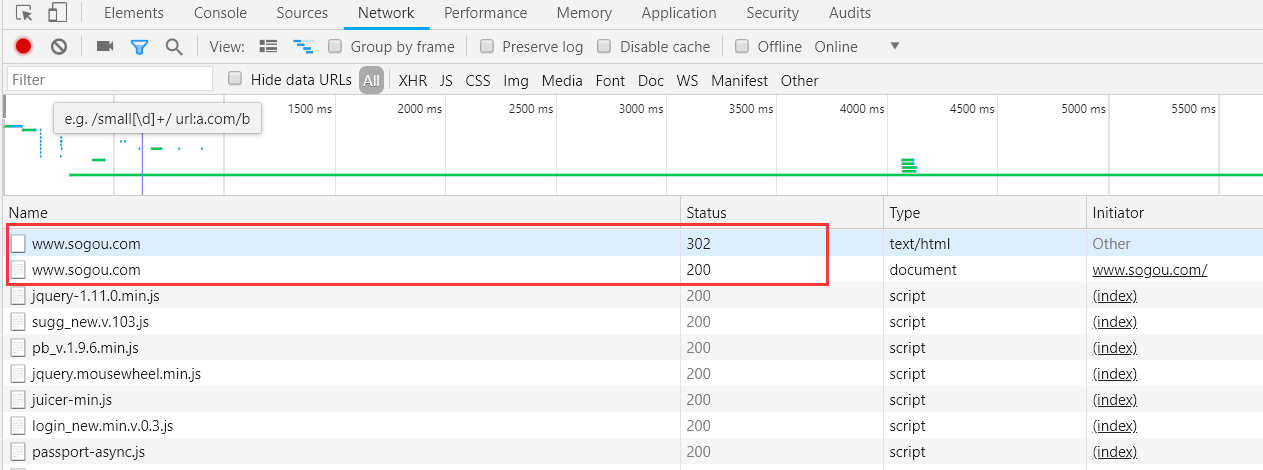Viewport: 1263px width, 470px height.
Task: Open (index) initiator of jquery-1.11.0.min.js
Action: tap(1115, 295)
